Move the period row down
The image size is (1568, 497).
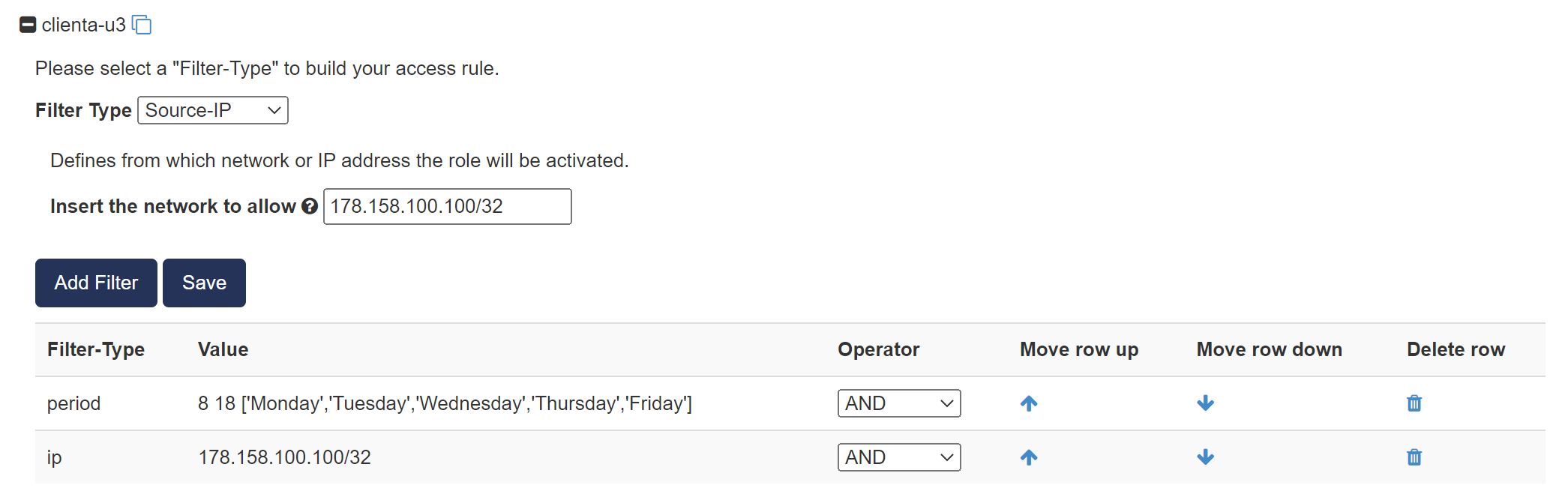[1205, 403]
